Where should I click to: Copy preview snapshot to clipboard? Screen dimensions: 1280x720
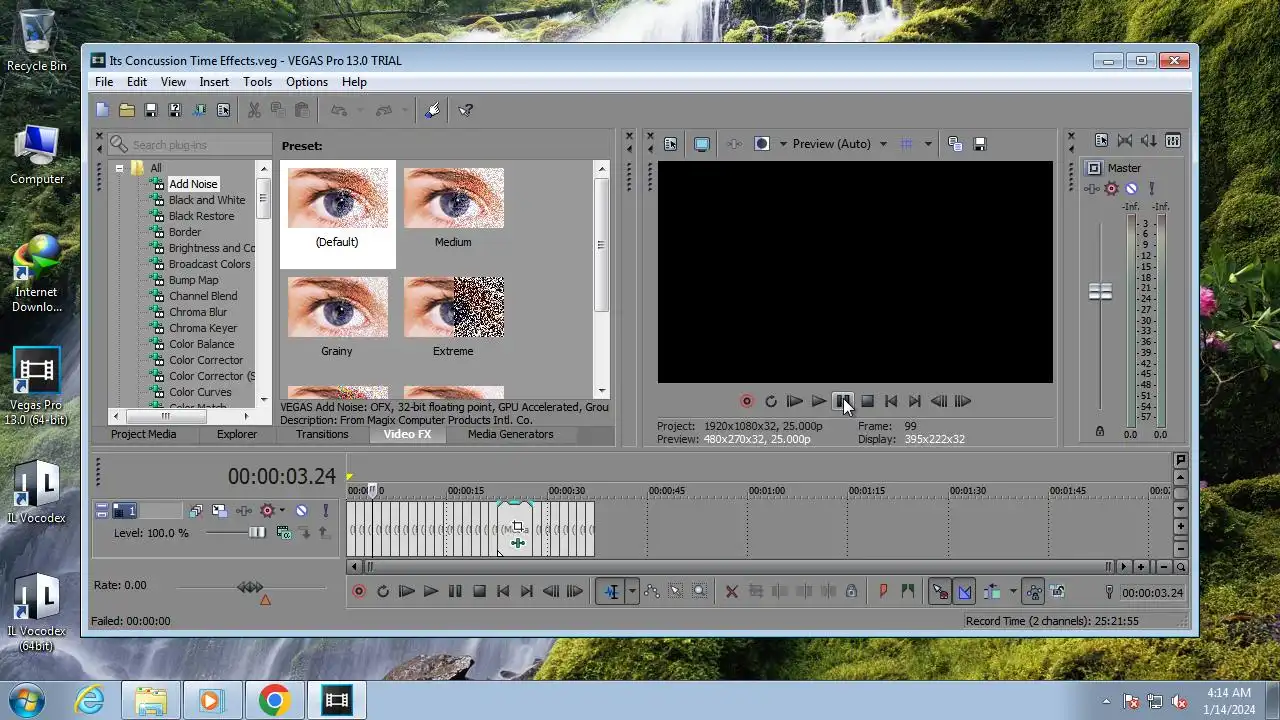(x=955, y=144)
